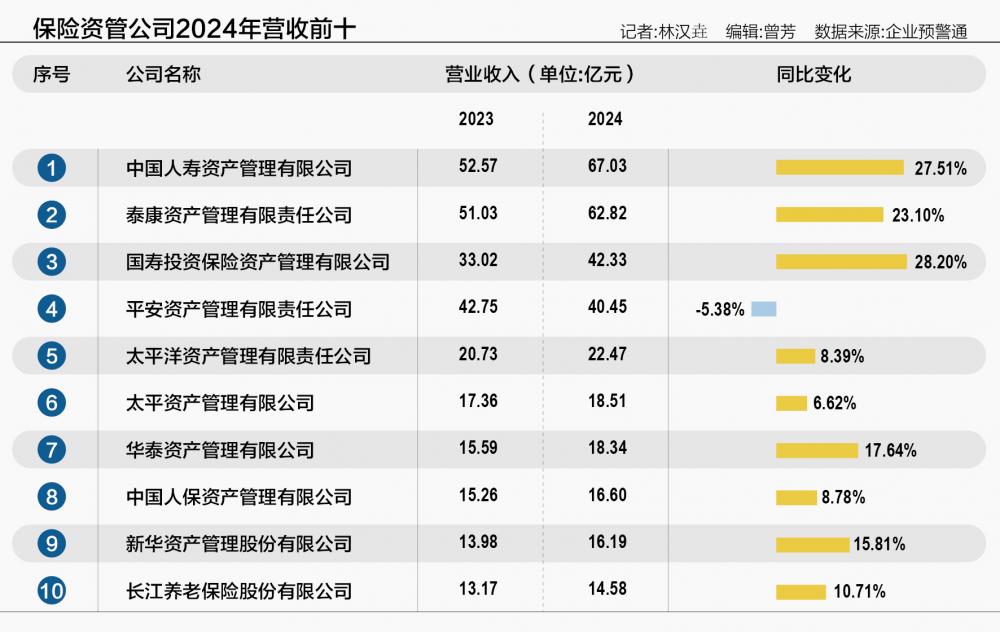Select the 2023 revenue value 42.75
Image resolution: width=1000 pixels, height=632 pixels.
tap(478, 307)
